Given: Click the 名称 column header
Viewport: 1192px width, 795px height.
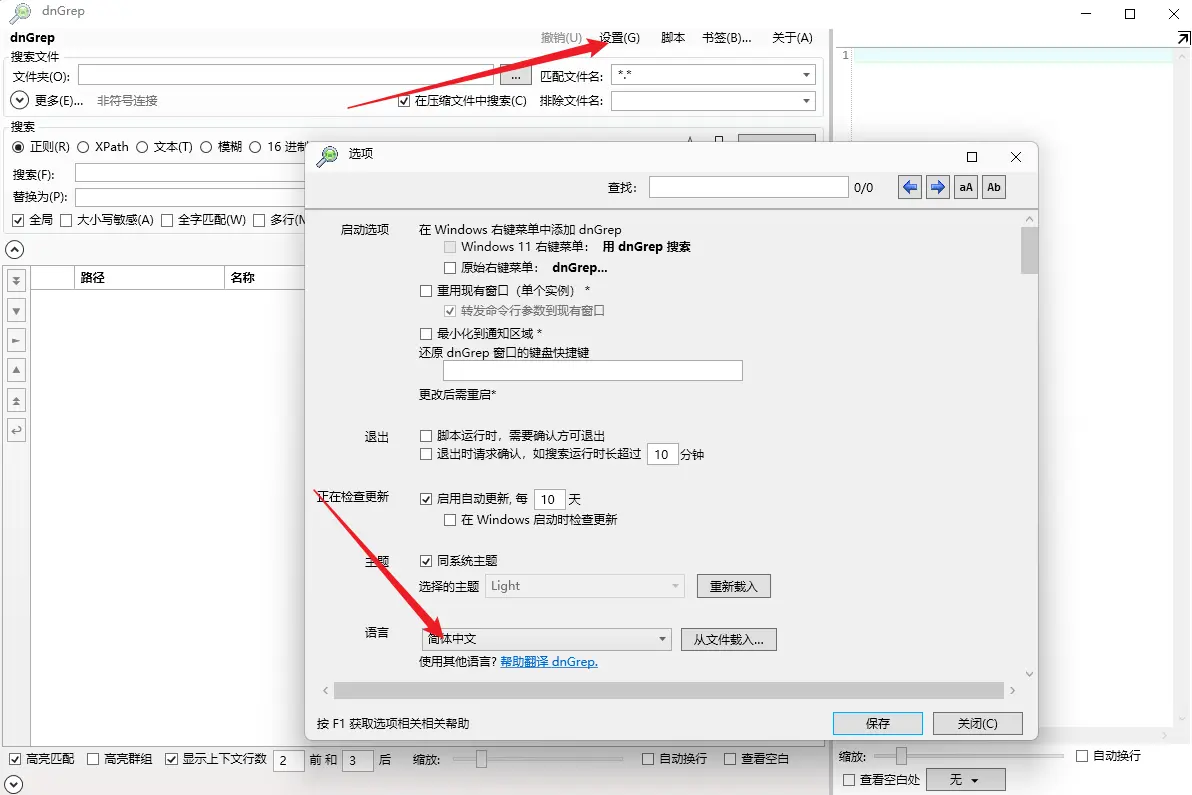Looking at the screenshot, I should click(265, 277).
